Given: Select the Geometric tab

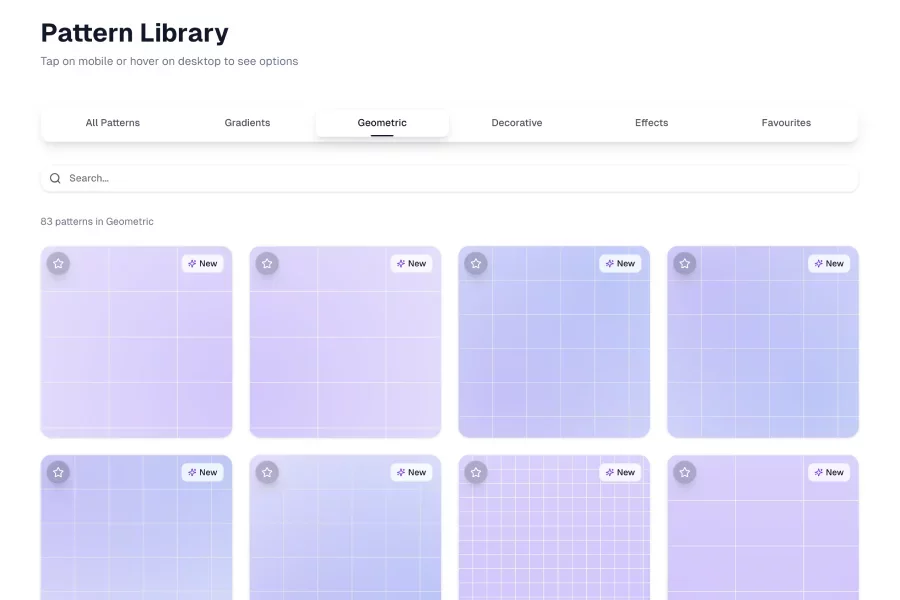Looking at the screenshot, I should 382,123.
